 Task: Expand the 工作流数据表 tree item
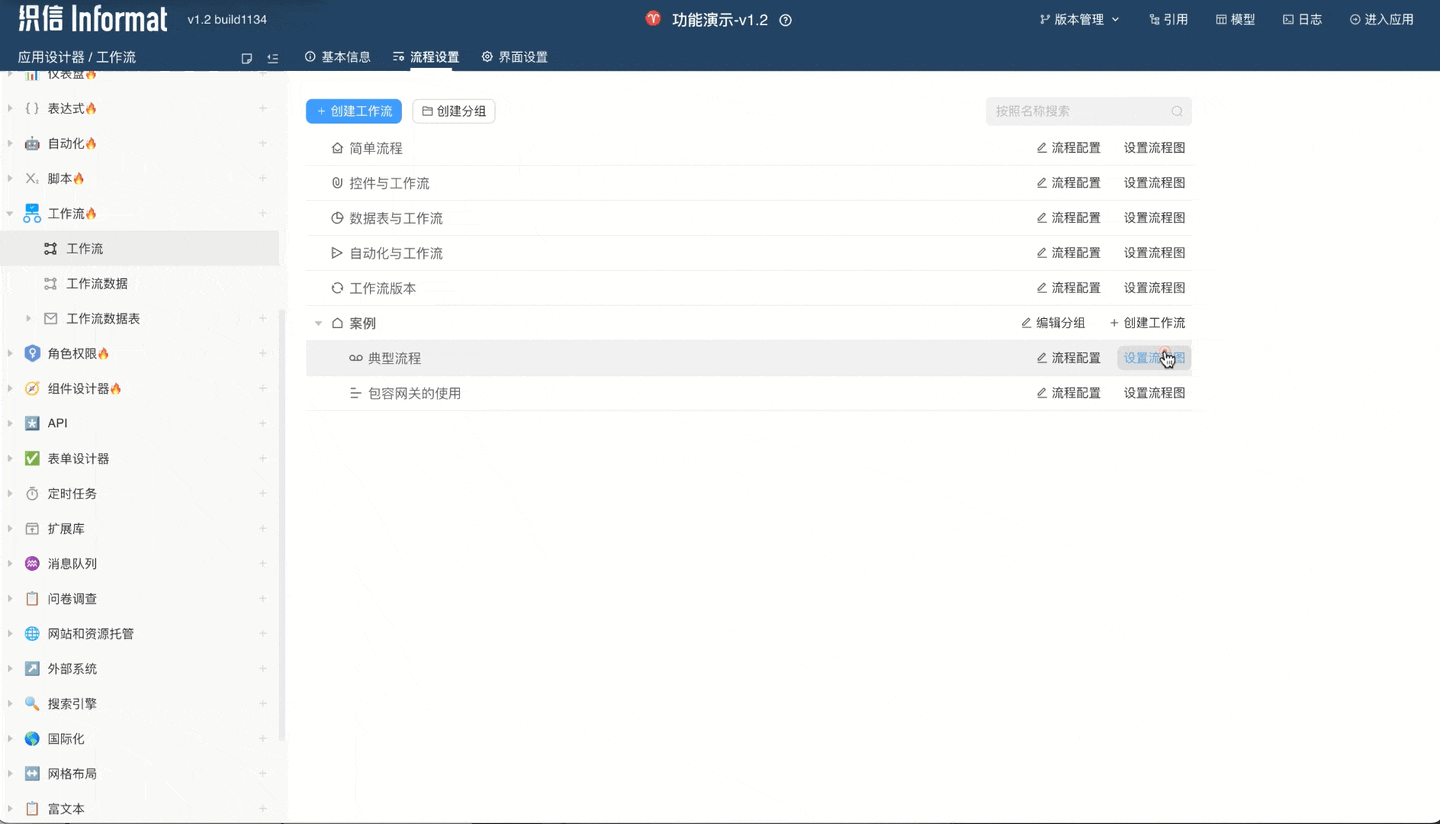29,318
